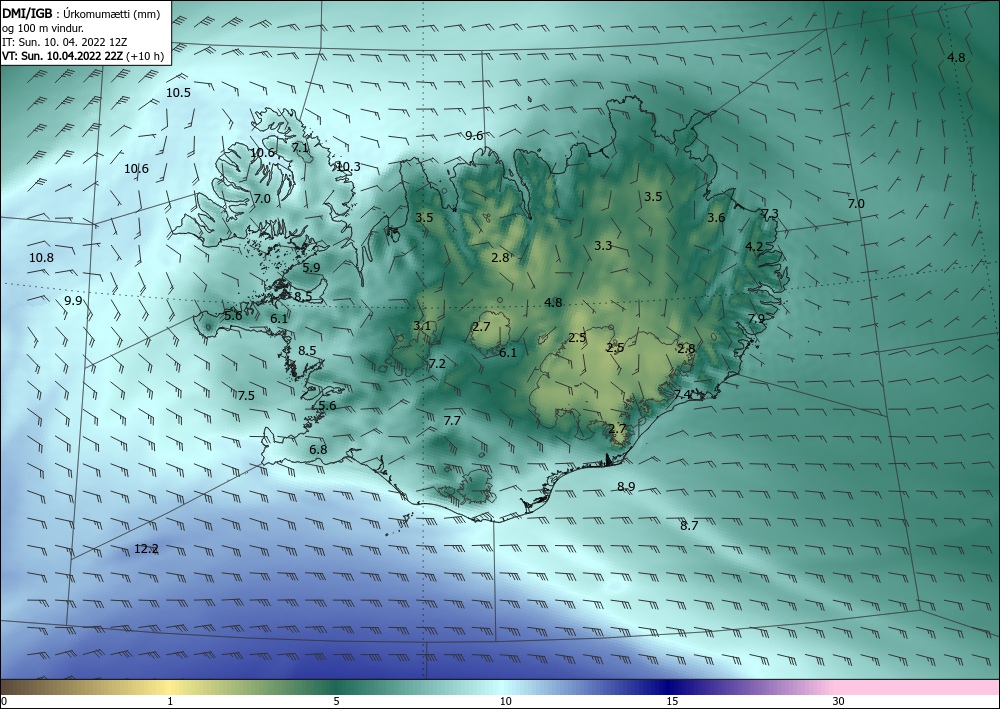Click the 7.5 value off the west coast
The height and width of the screenshot is (709, 1000).
click(x=246, y=395)
